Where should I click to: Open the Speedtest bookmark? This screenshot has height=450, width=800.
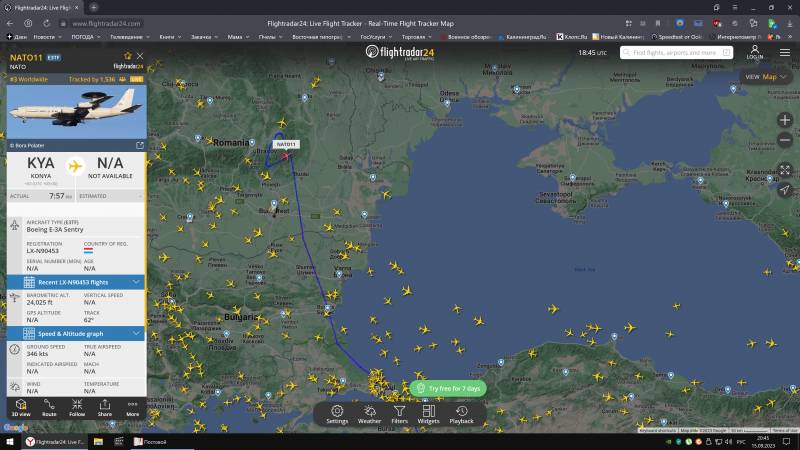(677, 37)
